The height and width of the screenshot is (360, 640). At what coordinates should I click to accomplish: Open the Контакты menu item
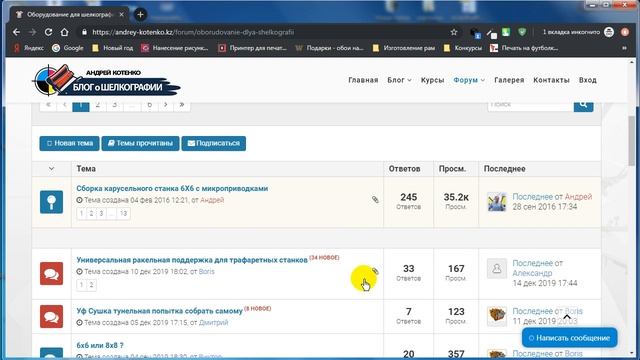coord(551,80)
